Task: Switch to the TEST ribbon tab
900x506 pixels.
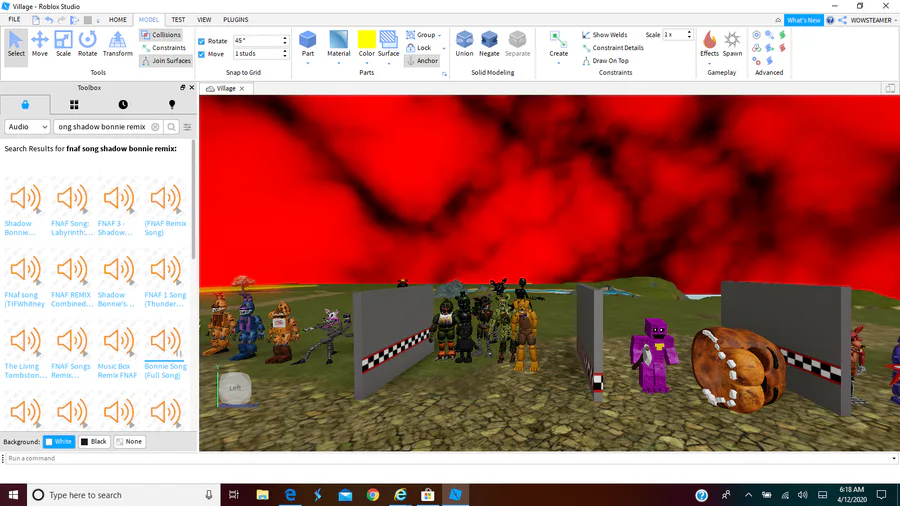Action: 179,20
